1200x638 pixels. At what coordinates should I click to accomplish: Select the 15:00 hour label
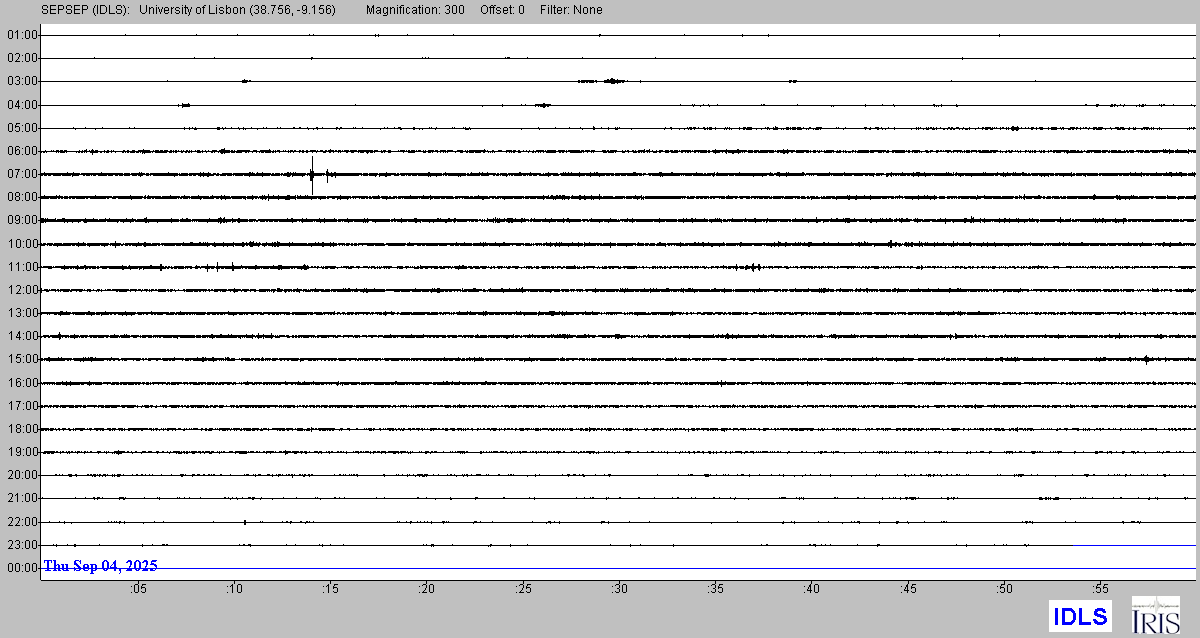click(x=21, y=359)
